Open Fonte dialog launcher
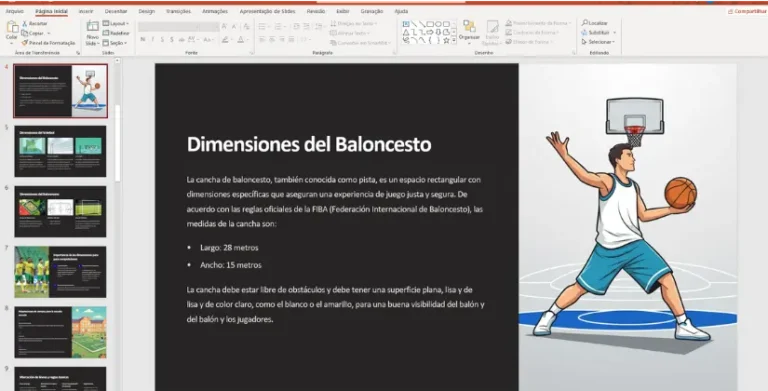This screenshot has height=391, width=768. click(252, 52)
